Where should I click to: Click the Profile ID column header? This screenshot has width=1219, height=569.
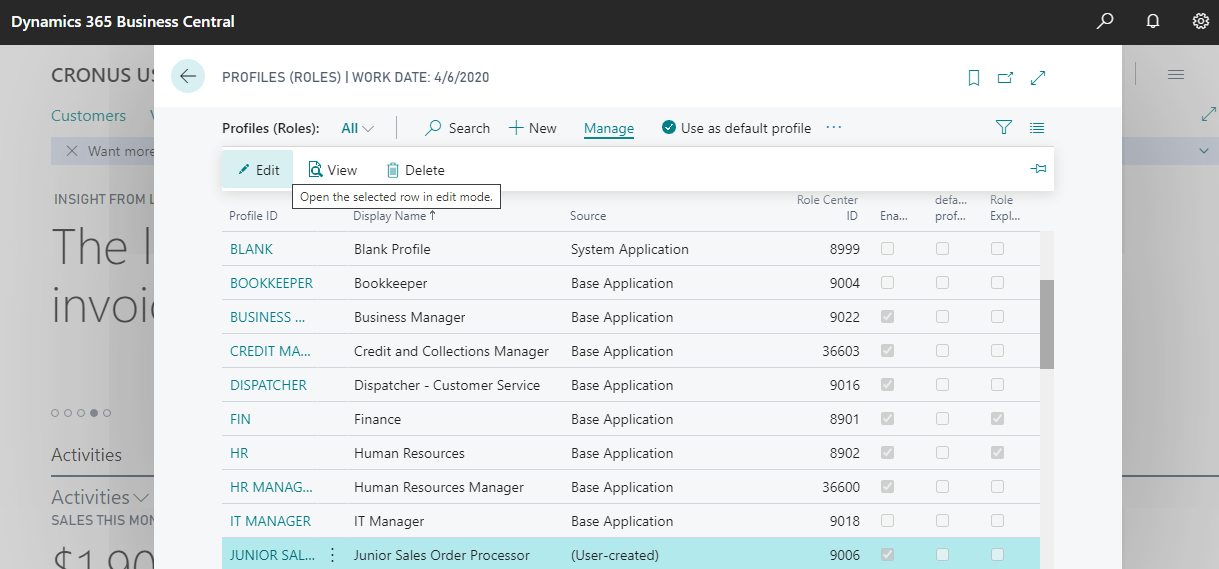point(253,215)
